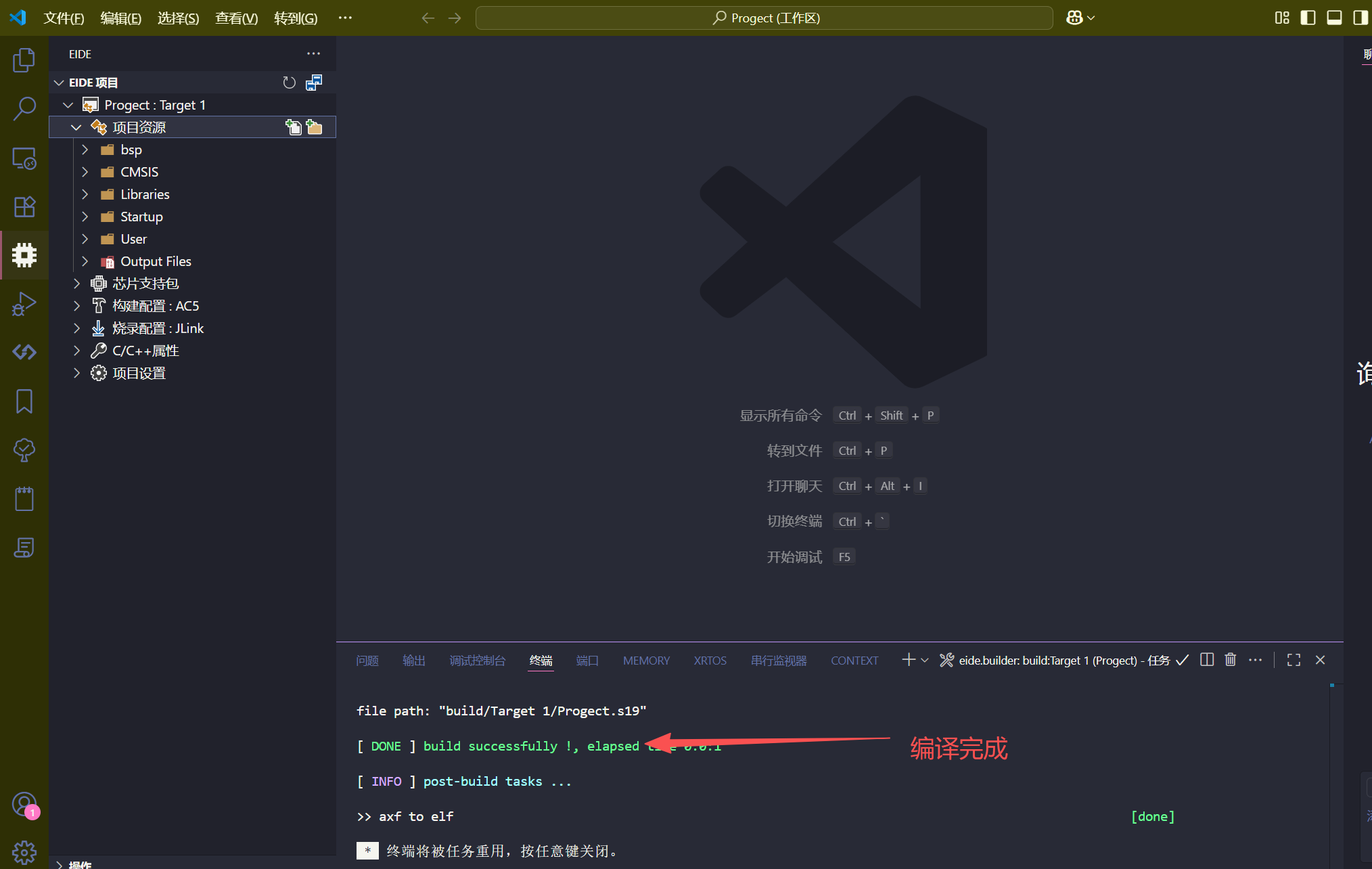Go forward with the right arrow
The image size is (1372, 869).
[x=455, y=18]
